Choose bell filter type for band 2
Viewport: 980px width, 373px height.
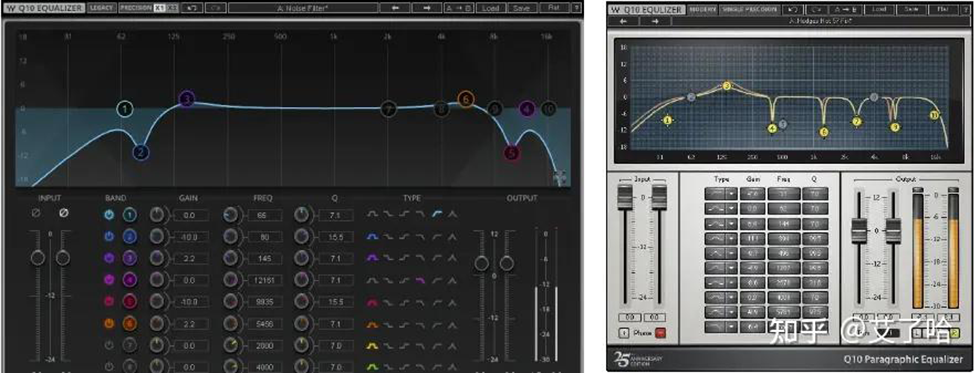pos(372,237)
